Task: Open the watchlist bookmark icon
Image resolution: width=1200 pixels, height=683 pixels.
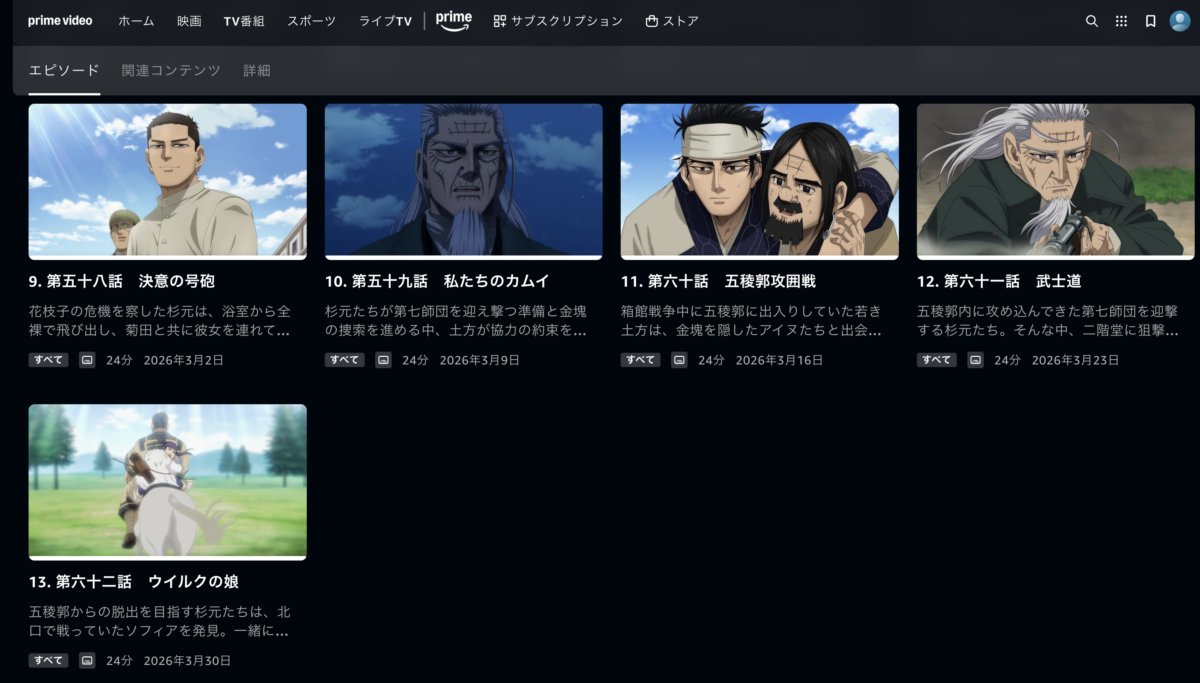Action: coord(1151,21)
